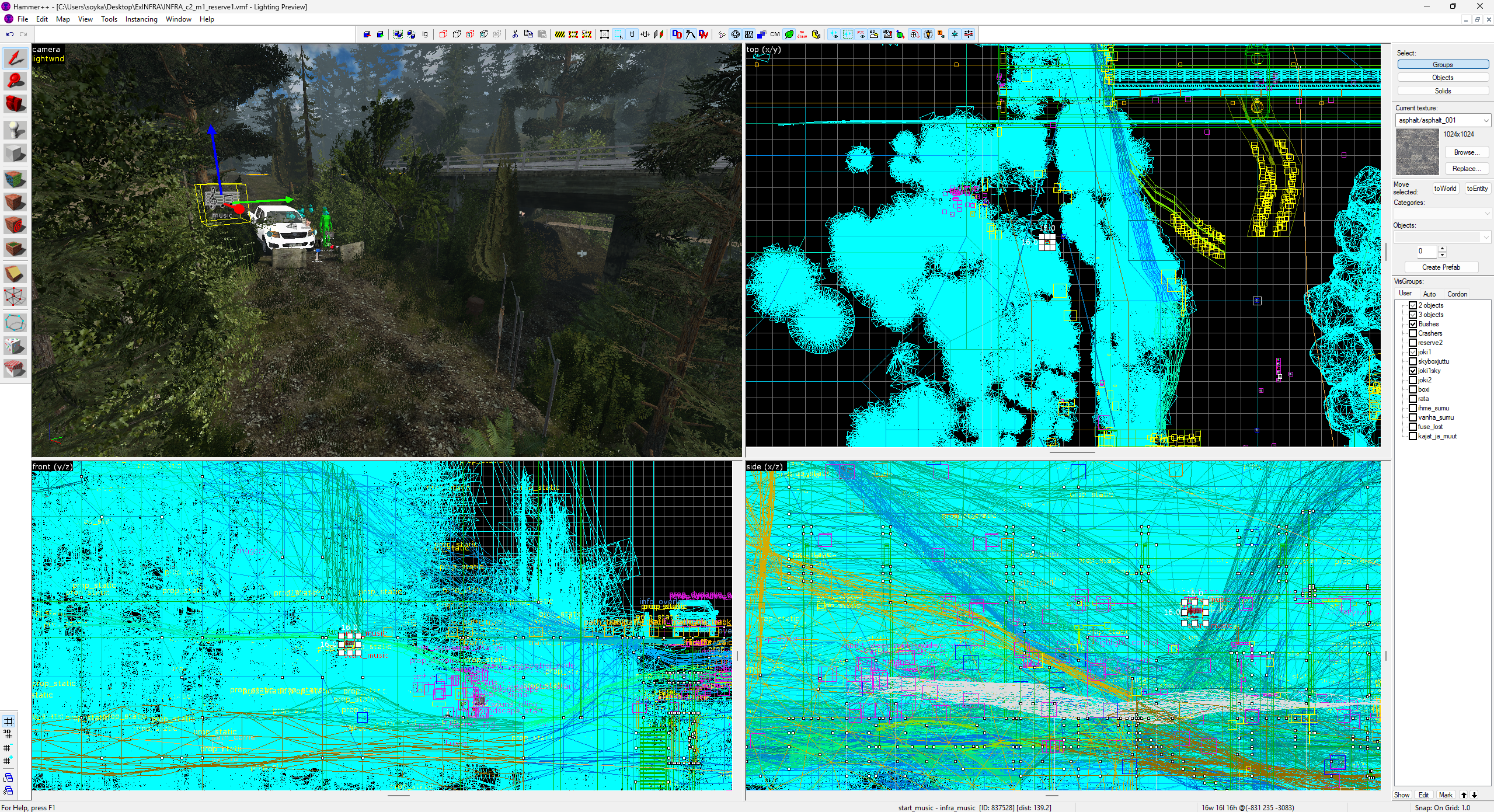Toggle the Bushes visgroup checkbox
The height and width of the screenshot is (812, 1494).
click(x=1413, y=324)
